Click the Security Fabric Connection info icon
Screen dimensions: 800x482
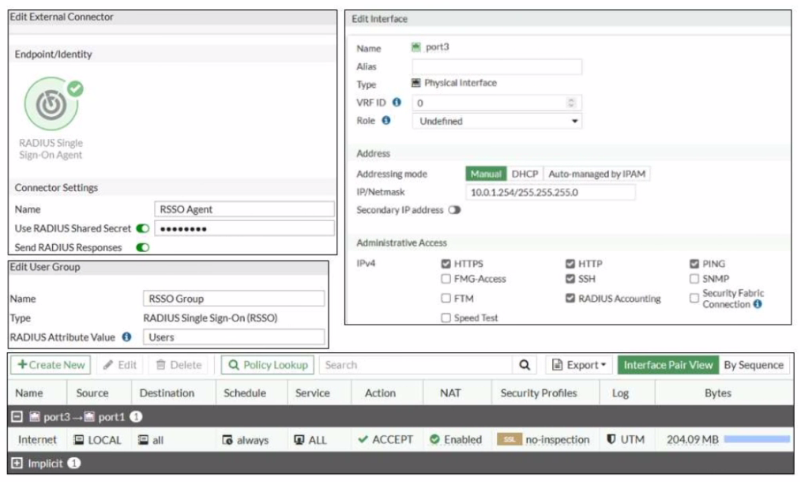click(758, 304)
